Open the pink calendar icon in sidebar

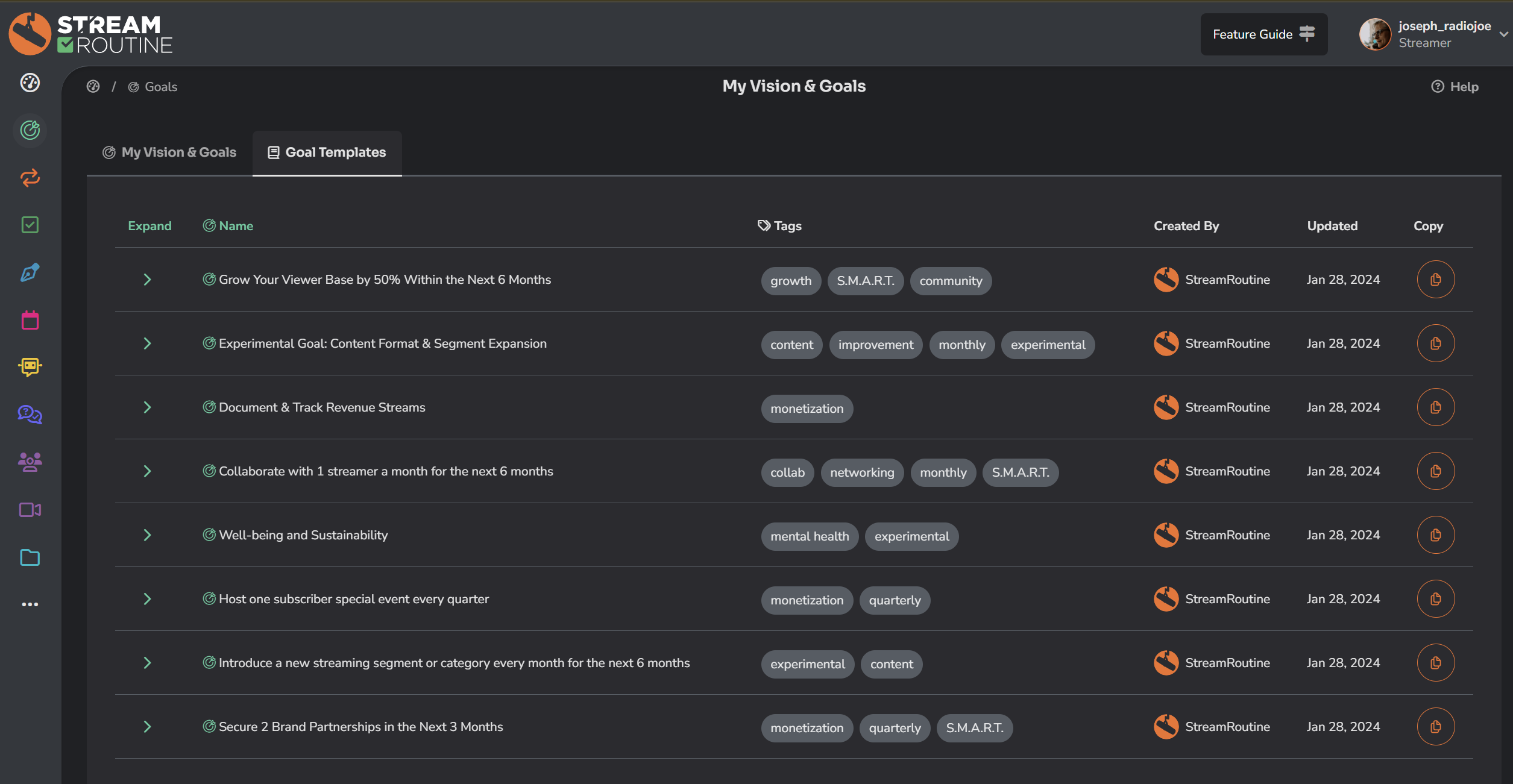pyautogui.click(x=30, y=319)
